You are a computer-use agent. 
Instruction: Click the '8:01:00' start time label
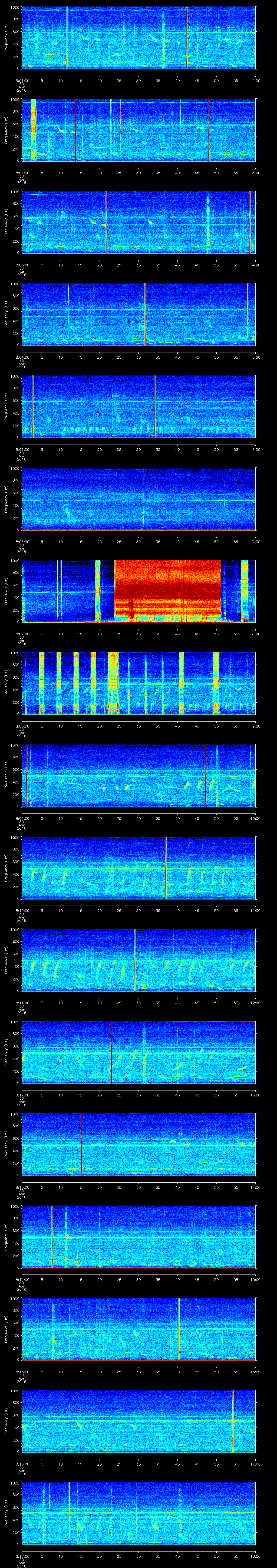click(x=22, y=80)
